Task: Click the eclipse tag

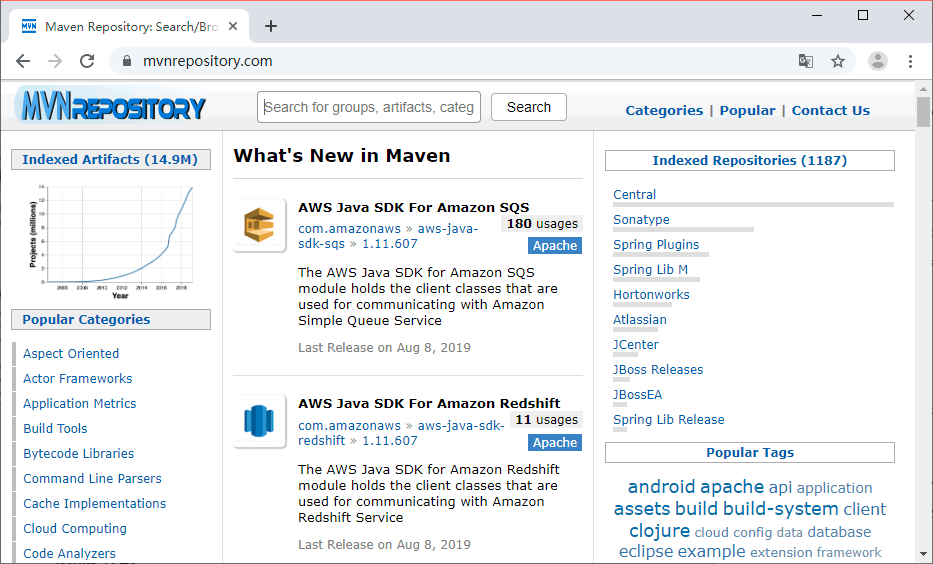Action: pyautogui.click(x=646, y=552)
